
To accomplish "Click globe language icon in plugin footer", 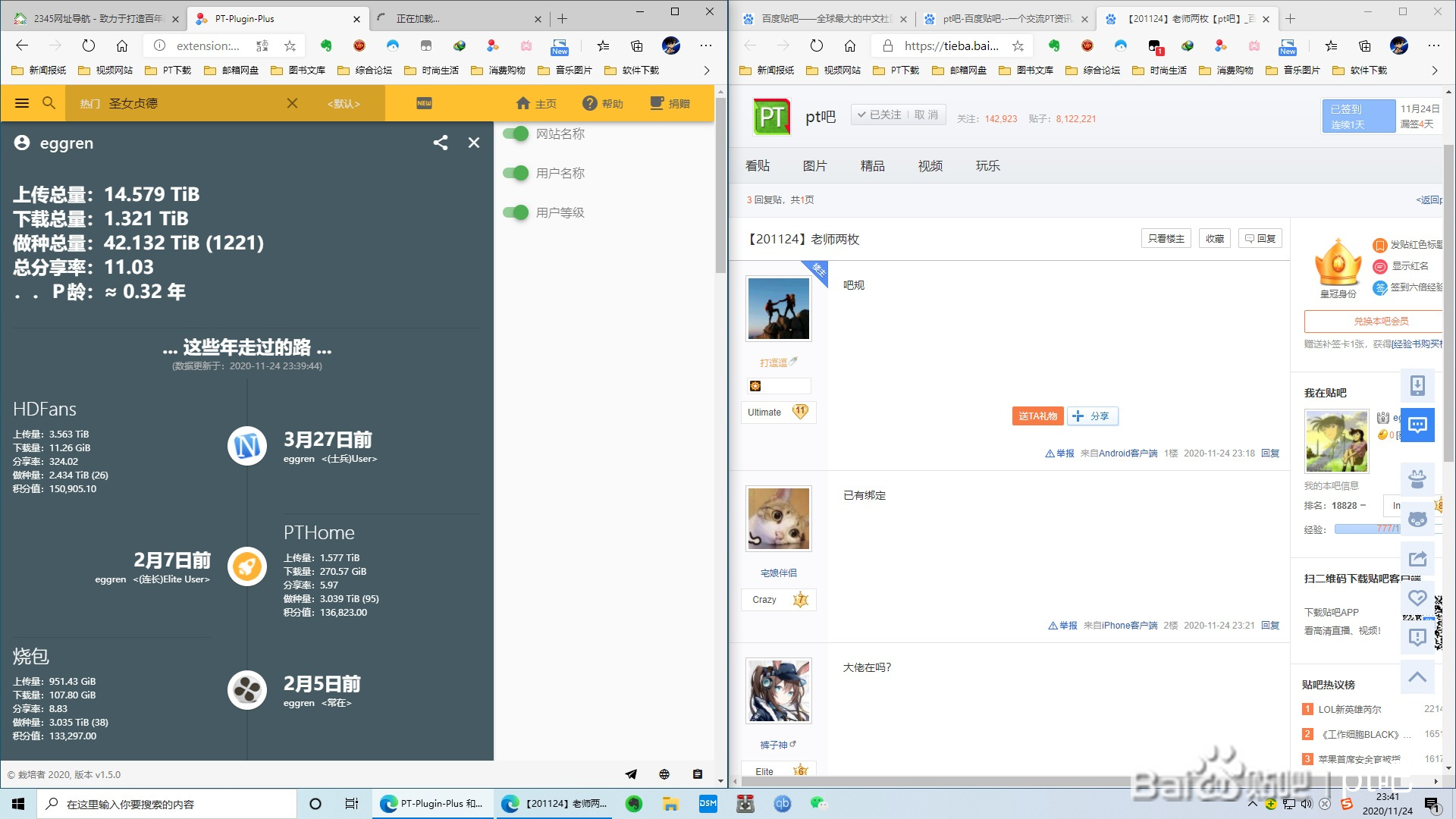I will [x=664, y=774].
